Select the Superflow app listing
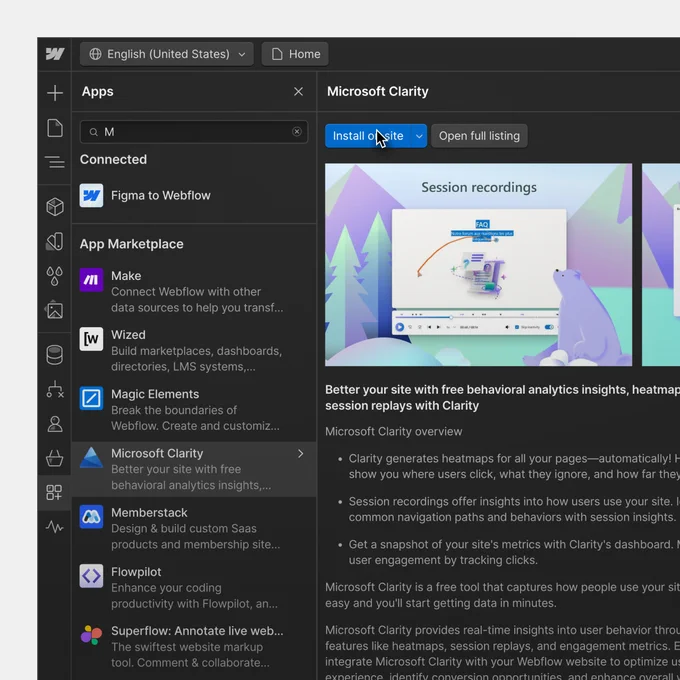The width and height of the screenshot is (680, 680). [x=194, y=647]
